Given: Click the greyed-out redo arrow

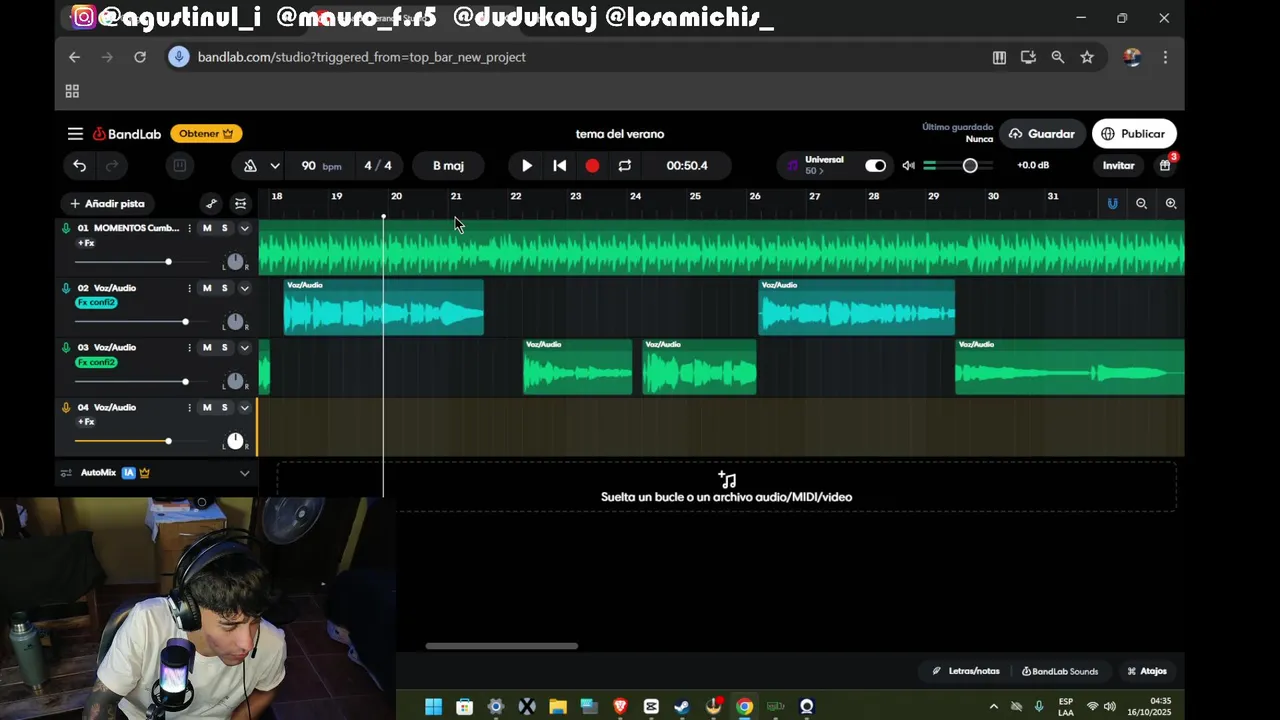Looking at the screenshot, I should click(x=112, y=166).
